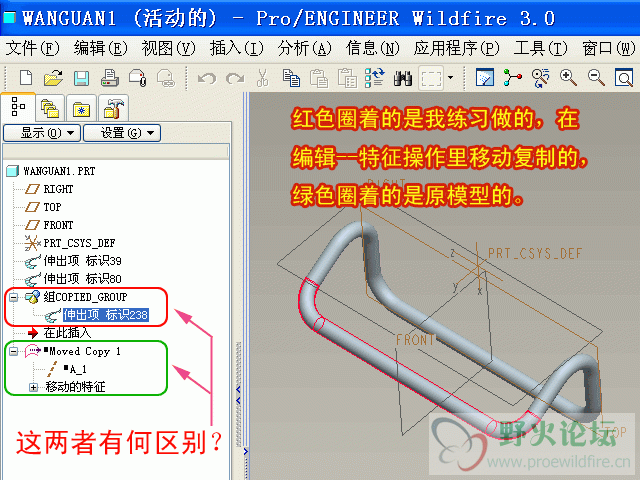Image resolution: width=640 pixels, height=480 pixels.
Task: Switch to the Connections tab with hammer icon
Action: pyautogui.click(x=113, y=109)
